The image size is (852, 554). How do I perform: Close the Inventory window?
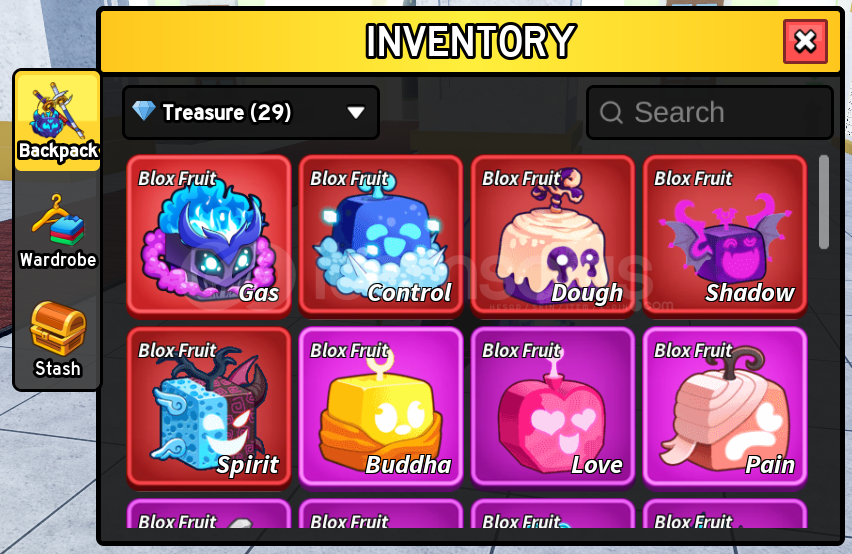coord(805,41)
